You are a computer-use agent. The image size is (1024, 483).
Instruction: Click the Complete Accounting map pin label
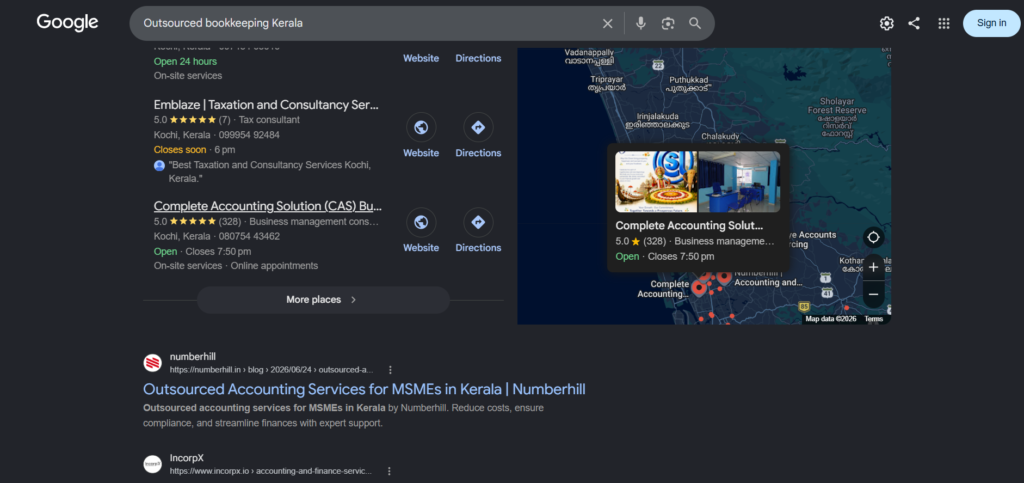pyautogui.click(x=663, y=289)
